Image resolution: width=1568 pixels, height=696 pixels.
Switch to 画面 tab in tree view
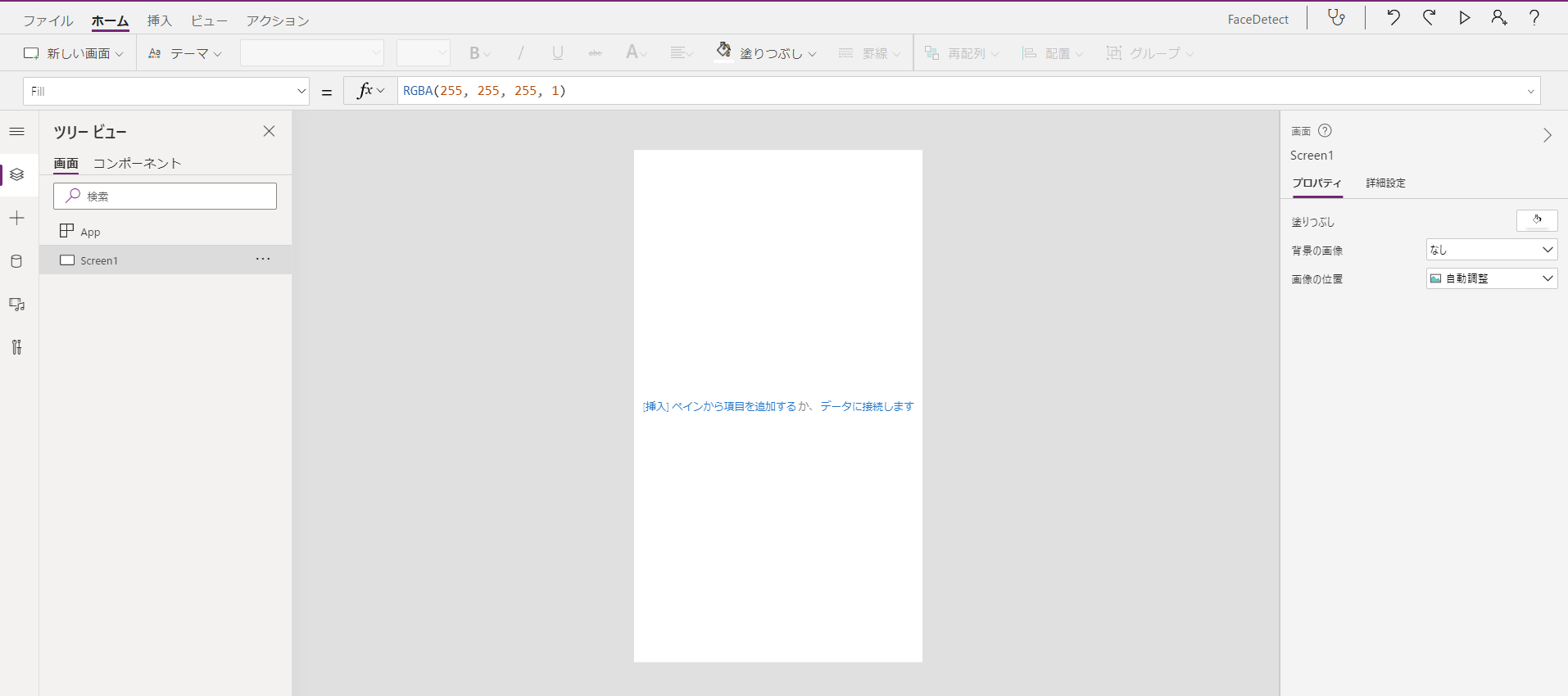(66, 163)
